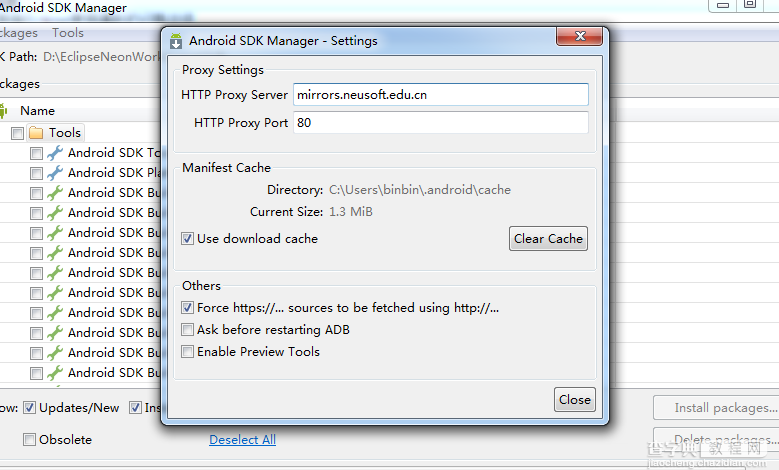The image size is (779, 470).
Task: Click the first green wrench icon for Android SDK Build-tools
Action: (55, 193)
